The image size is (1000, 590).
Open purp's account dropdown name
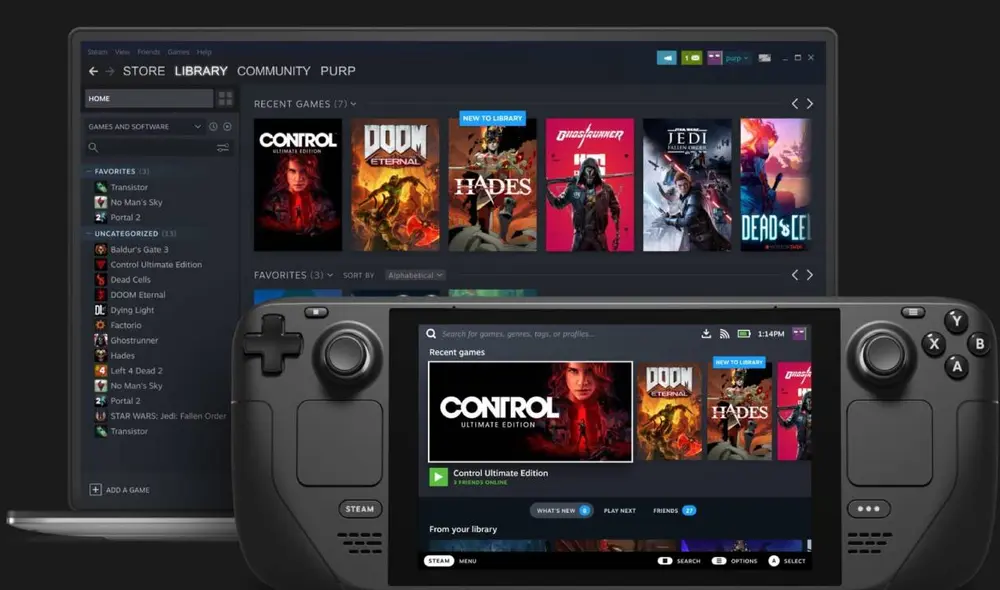tap(736, 58)
